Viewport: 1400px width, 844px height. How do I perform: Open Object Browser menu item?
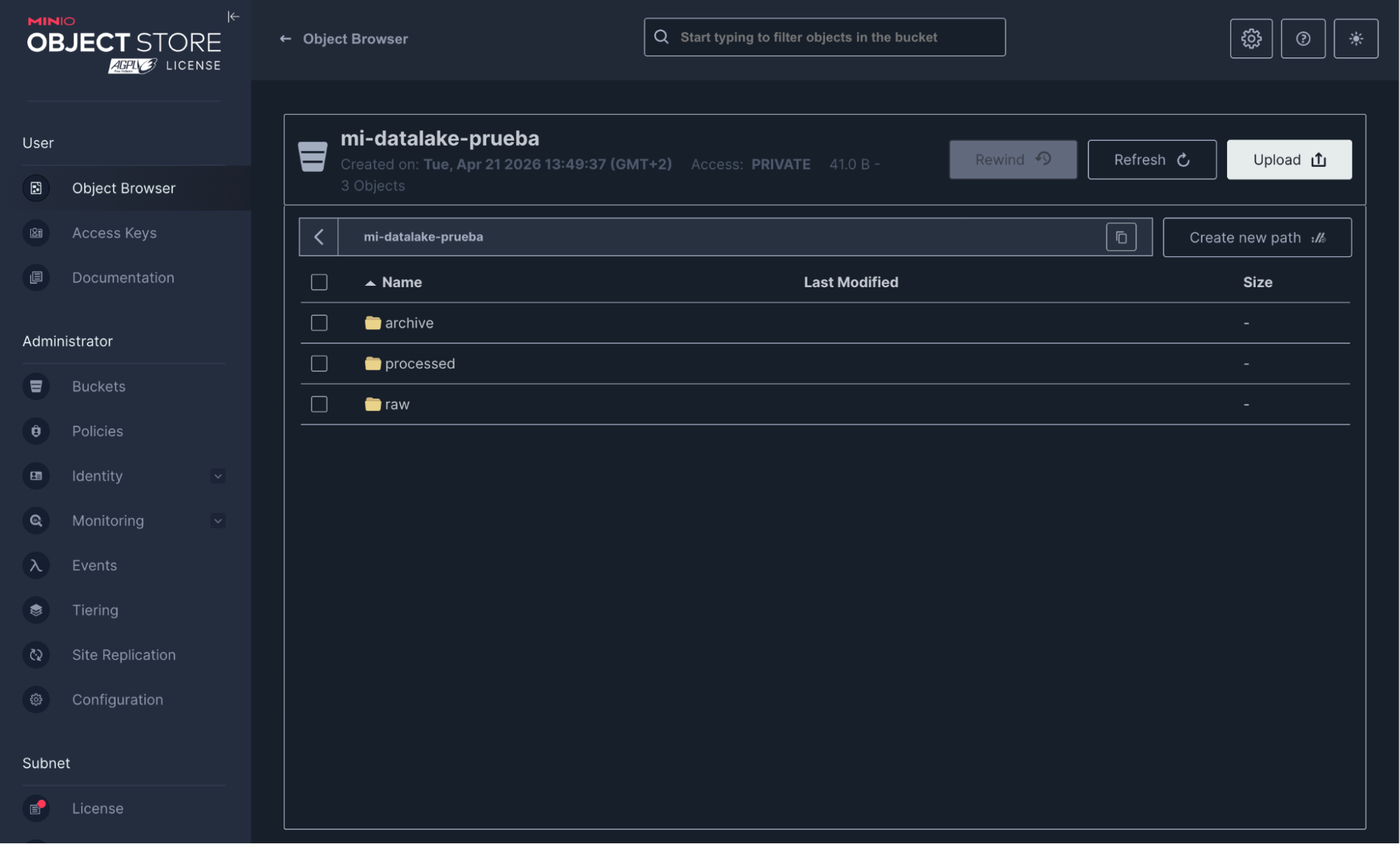point(125,188)
